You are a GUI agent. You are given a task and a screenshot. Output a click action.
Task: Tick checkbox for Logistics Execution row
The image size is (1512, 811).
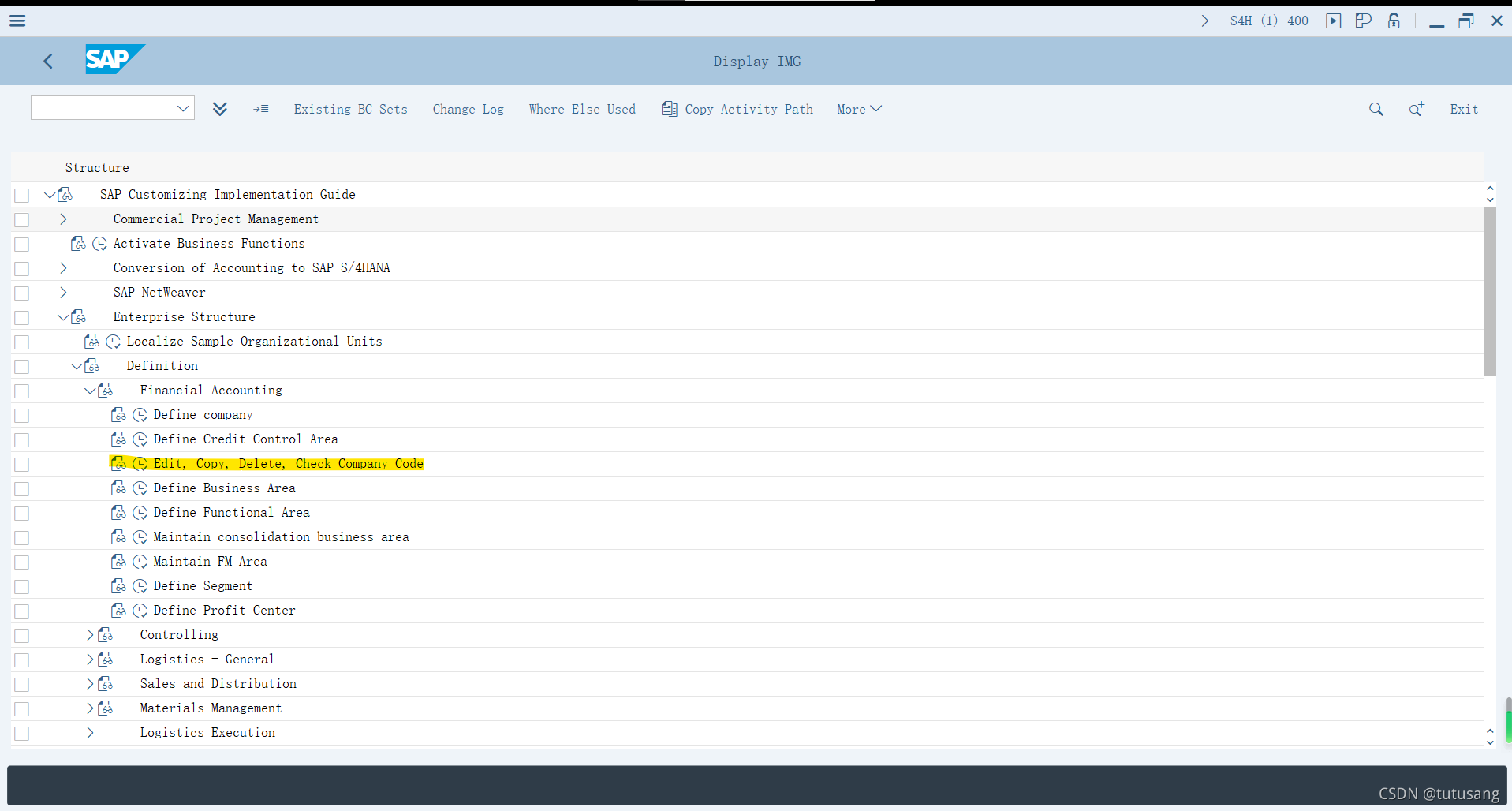click(x=22, y=733)
